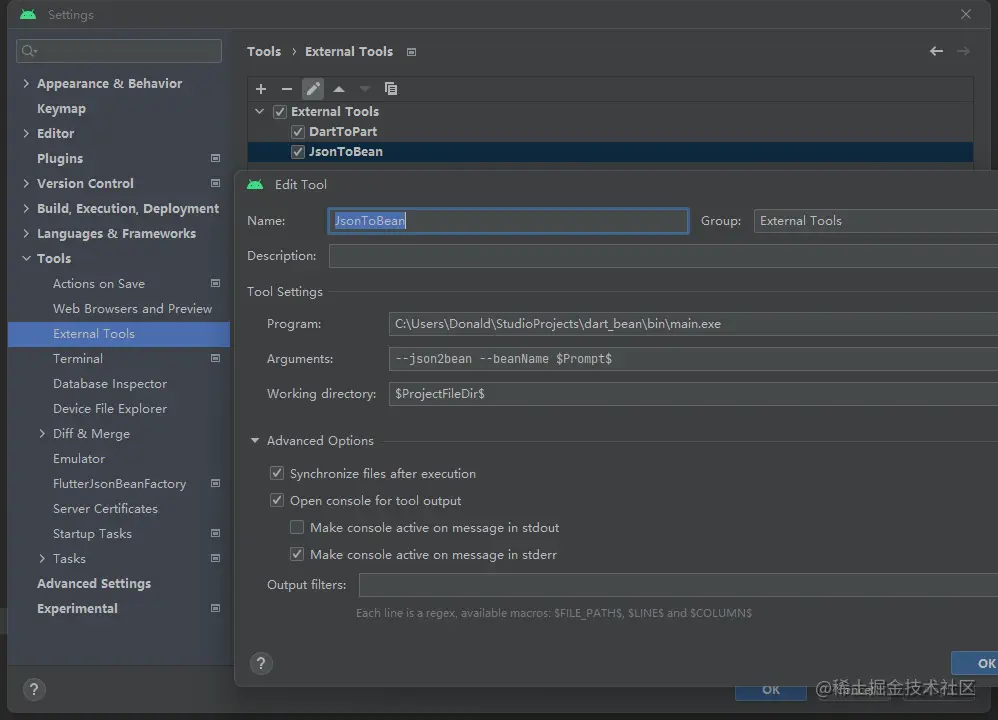This screenshot has width=998, height=720.
Task: Open help in Settings window bottom-left
Action: (x=34, y=689)
